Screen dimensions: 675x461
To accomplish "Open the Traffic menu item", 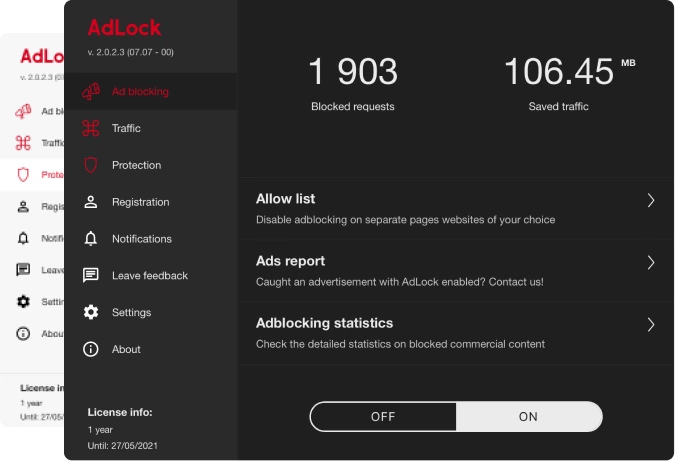I will [x=126, y=128].
